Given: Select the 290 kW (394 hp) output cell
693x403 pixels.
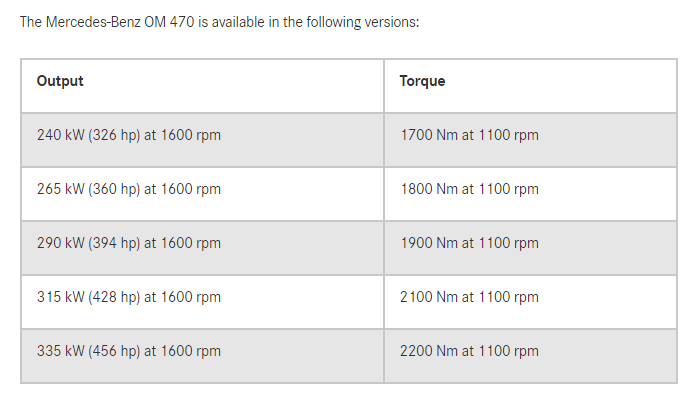Looking at the screenshot, I should pyautogui.click(x=128, y=243).
